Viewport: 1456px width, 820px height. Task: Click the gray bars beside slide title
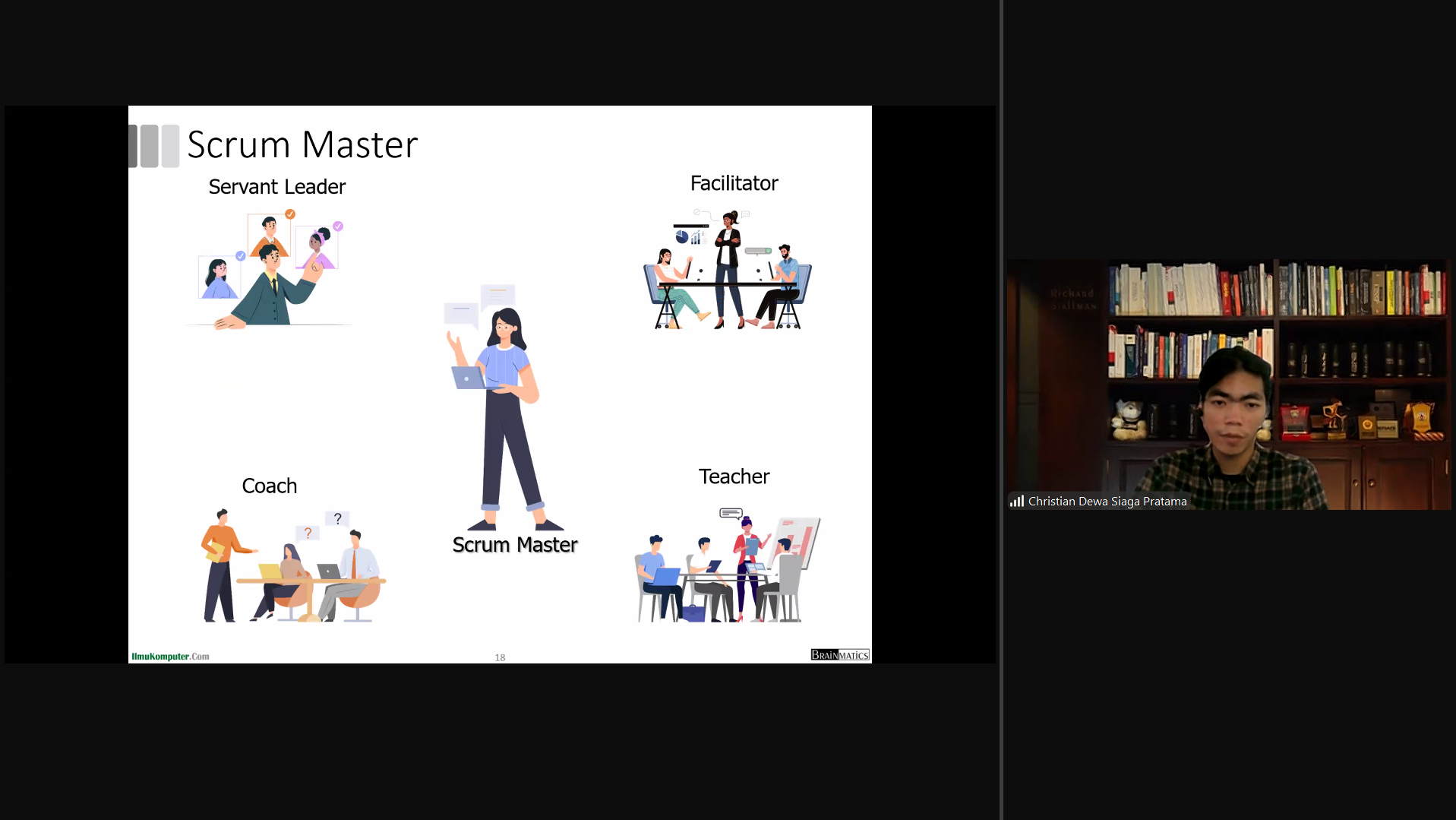[x=154, y=146]
